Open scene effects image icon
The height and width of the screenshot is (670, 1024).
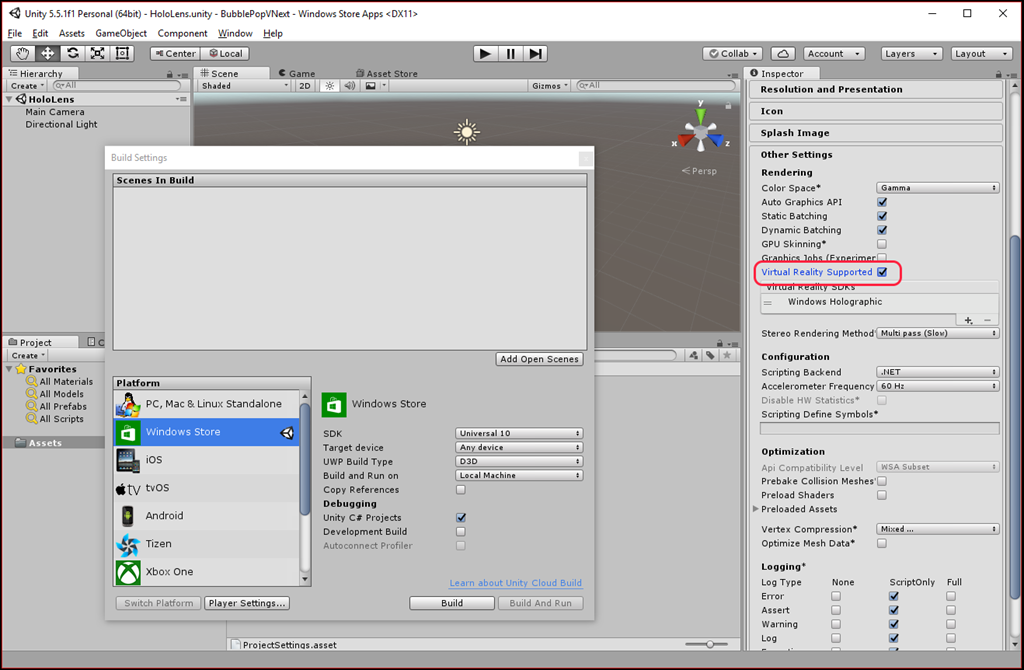pos(371,86)
